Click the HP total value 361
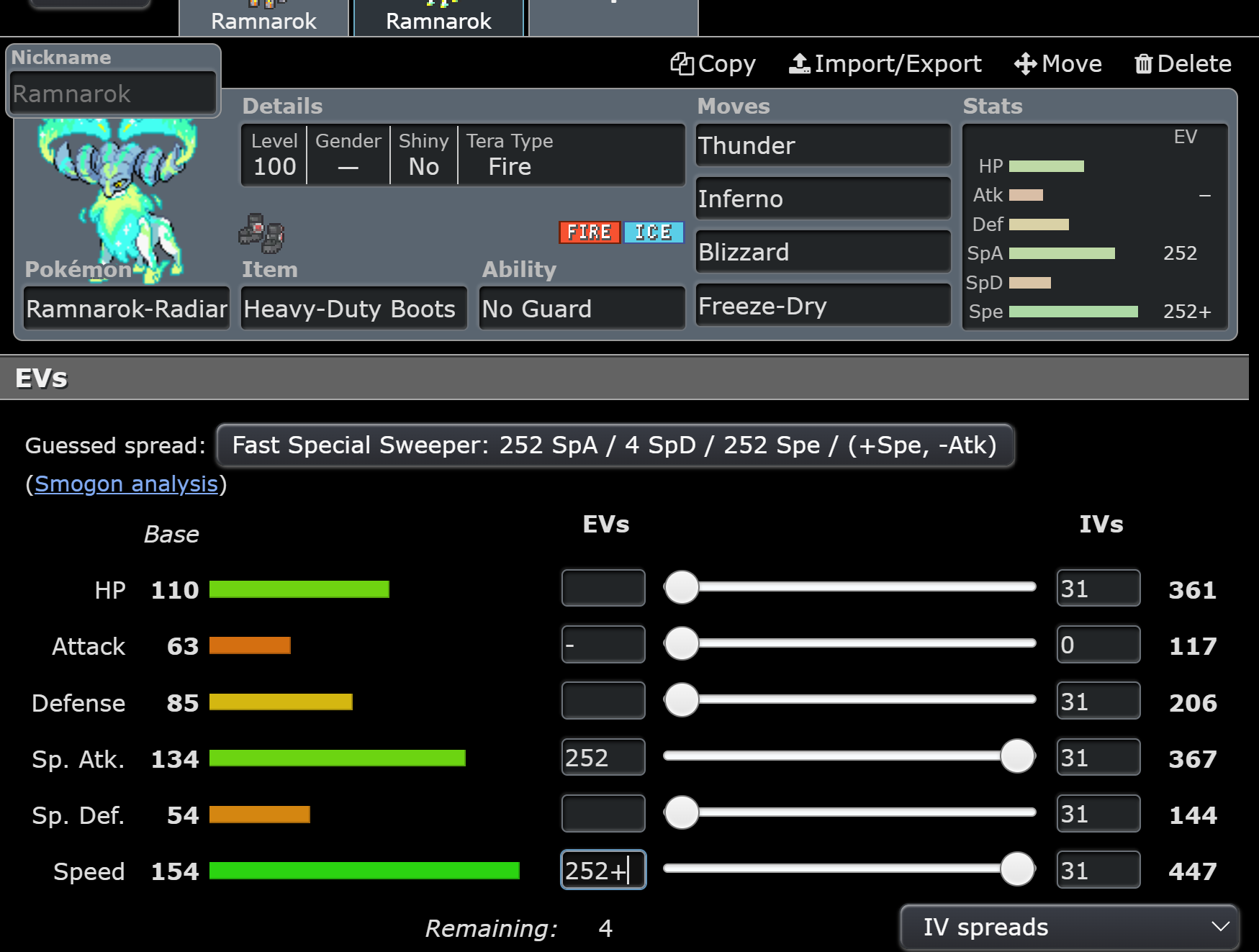Image resolution: width=1259 pixels, height=952 pixels. [x=1192, y=590]
